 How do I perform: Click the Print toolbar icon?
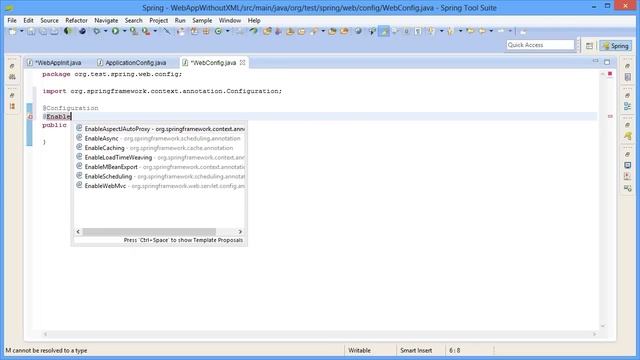click(x=54, y=31)
